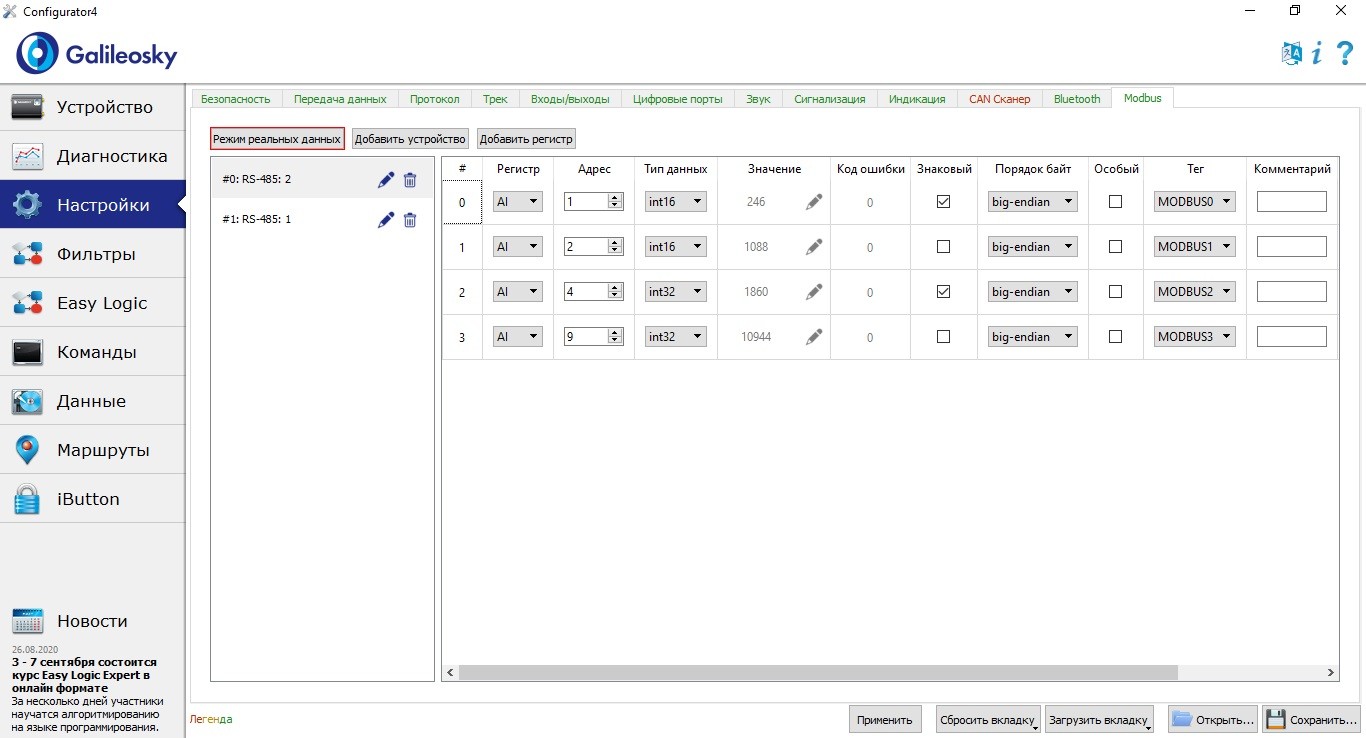Open the info icon in header
Viewport: 1366px width, 738px height.
(x=1317, y=54)
